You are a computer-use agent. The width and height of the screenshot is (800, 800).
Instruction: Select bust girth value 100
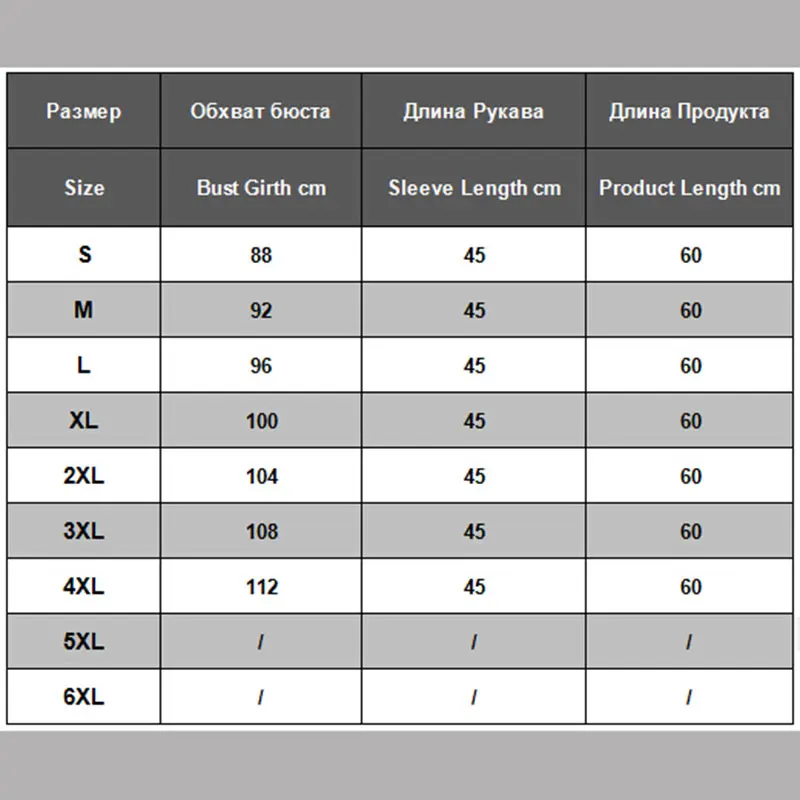pyautogui.click(x=261, y=421)
